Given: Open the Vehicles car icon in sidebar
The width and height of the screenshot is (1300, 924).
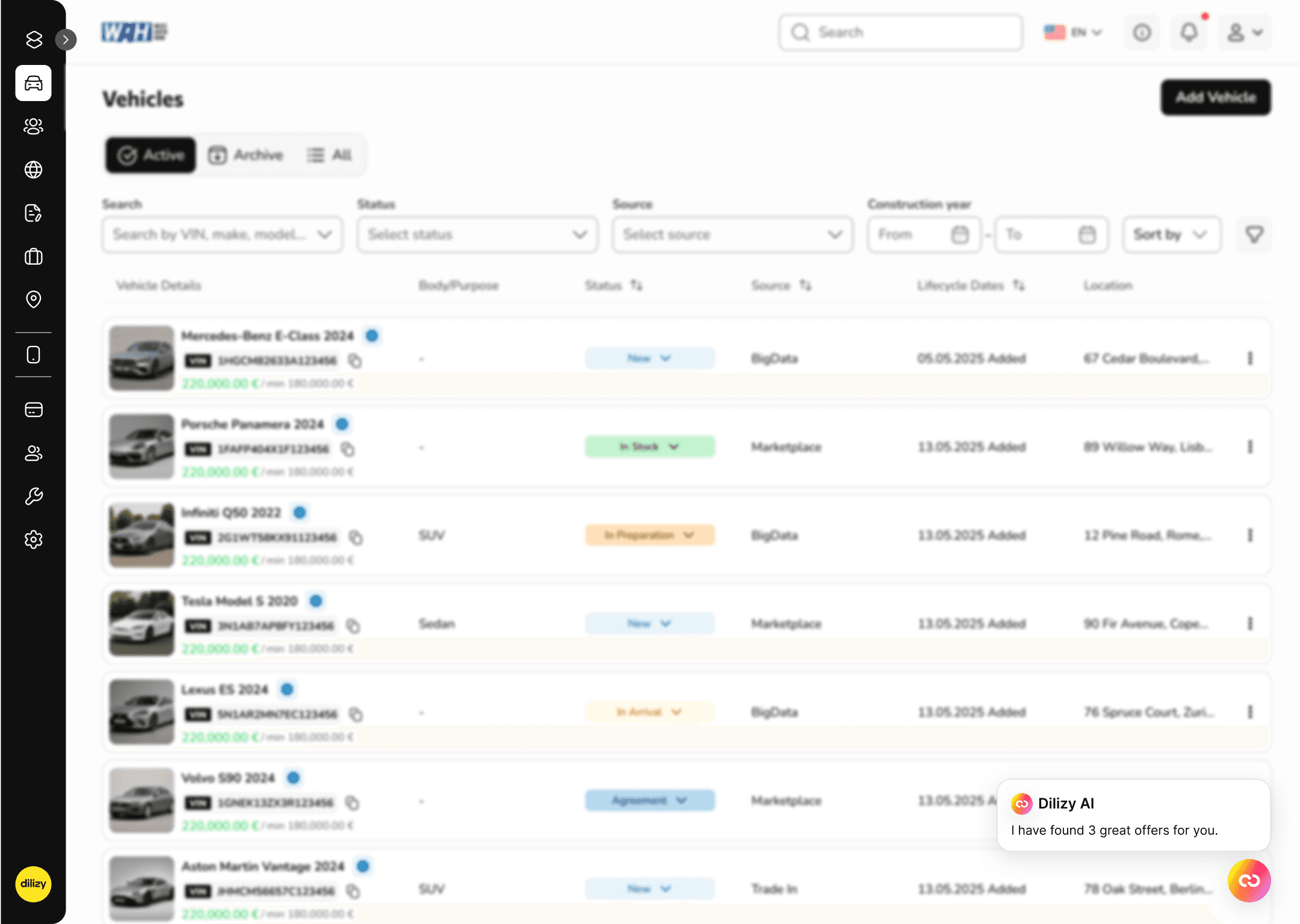Looking at the screenshot, I should (33, 83).
